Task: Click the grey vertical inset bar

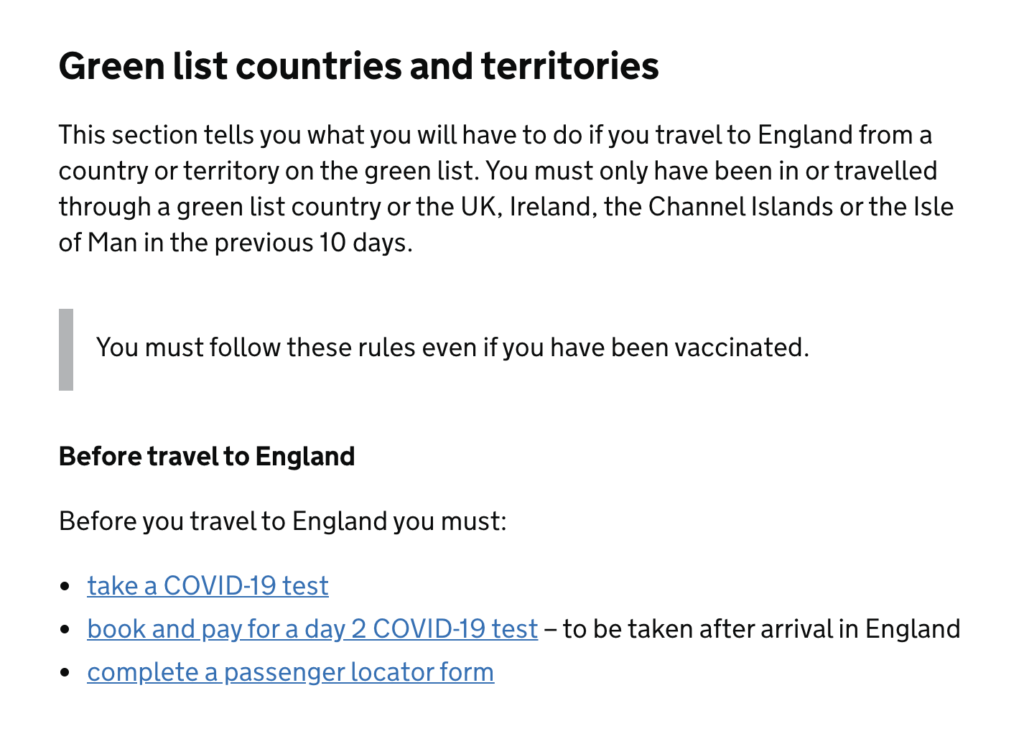Action: [x=66, y=349]
